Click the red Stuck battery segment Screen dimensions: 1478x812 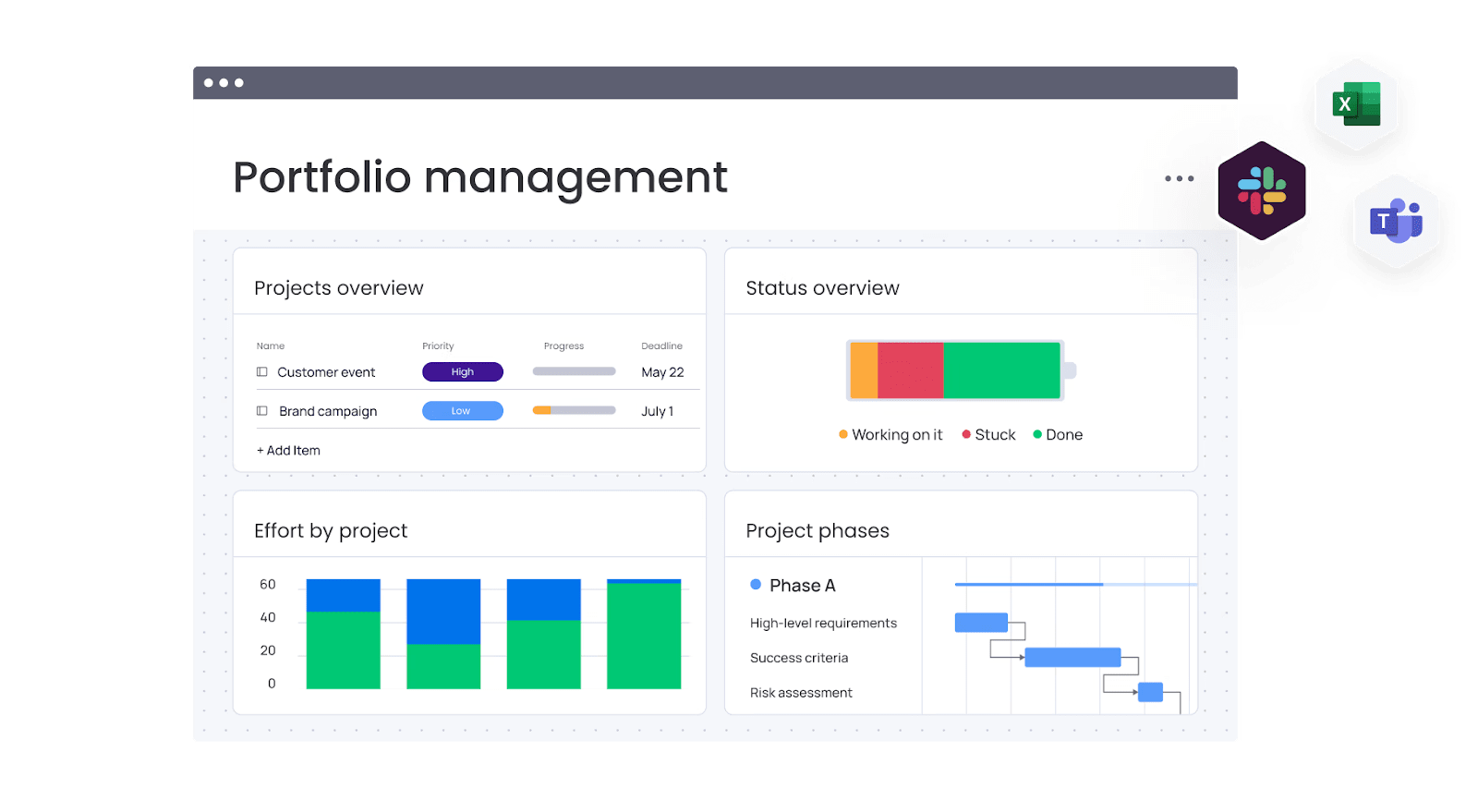coord(910,370)
